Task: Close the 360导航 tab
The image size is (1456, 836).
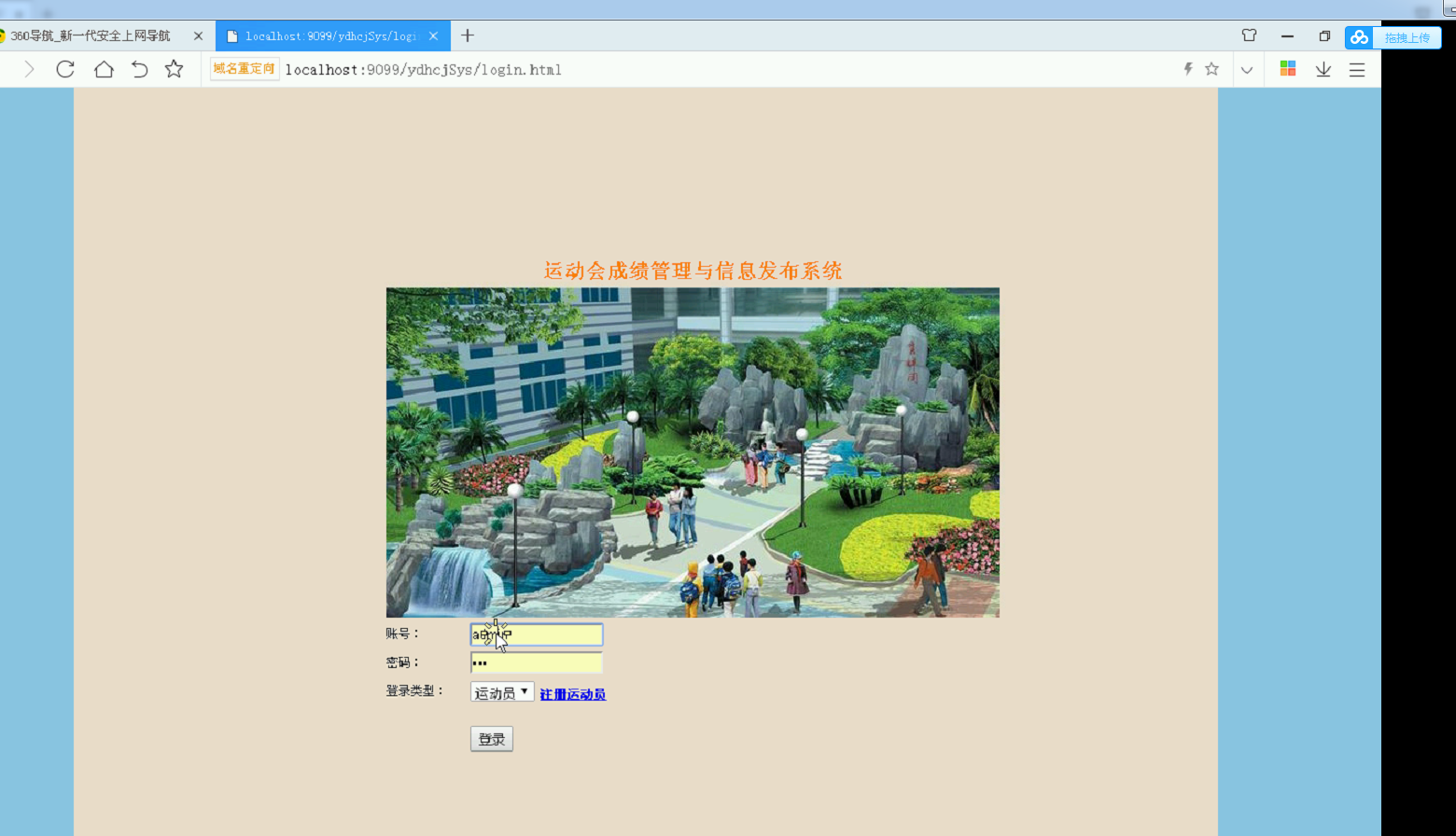Action: (x=198, y=35)
